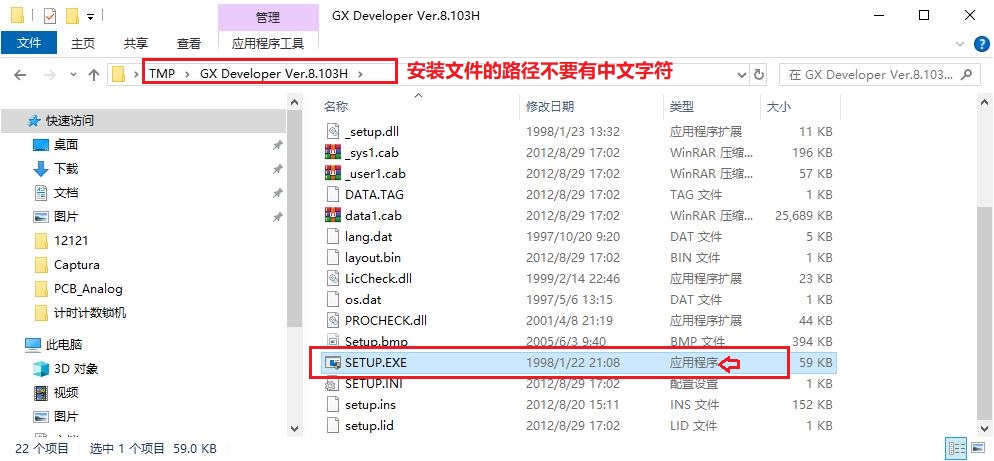The width and height of the screenshot is (994, 461).
Task: Open quick access toolbar customize dropdown
Action: 91,17
